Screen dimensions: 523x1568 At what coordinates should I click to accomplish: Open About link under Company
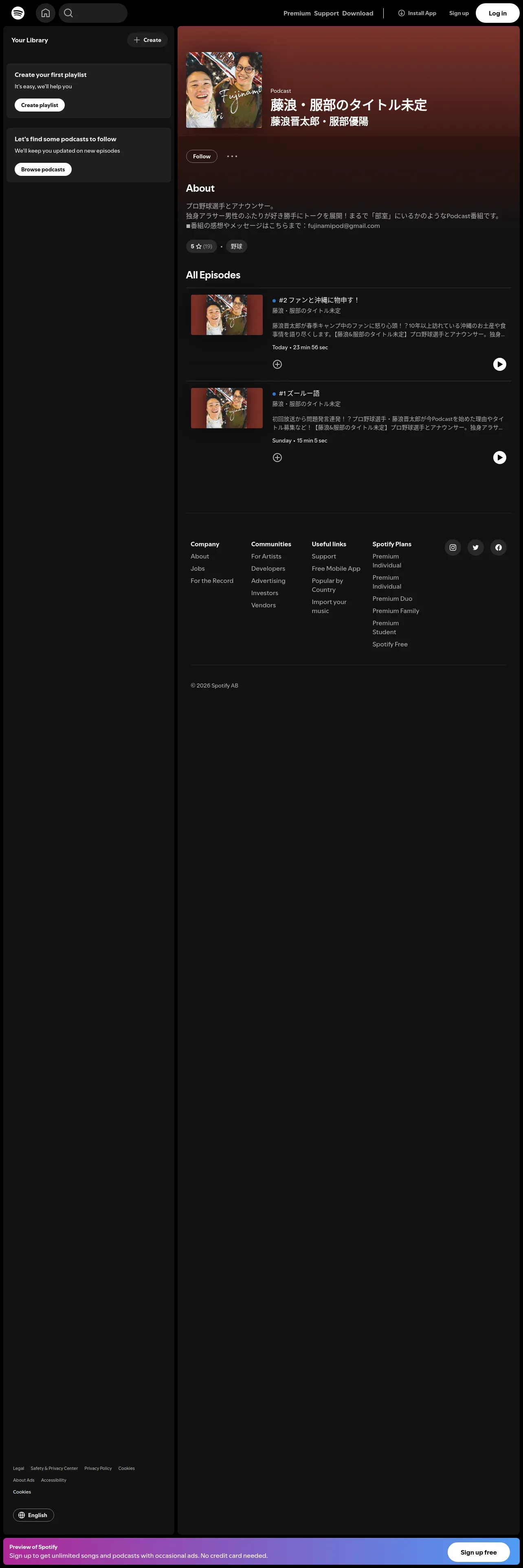click(x=200, y=556)
